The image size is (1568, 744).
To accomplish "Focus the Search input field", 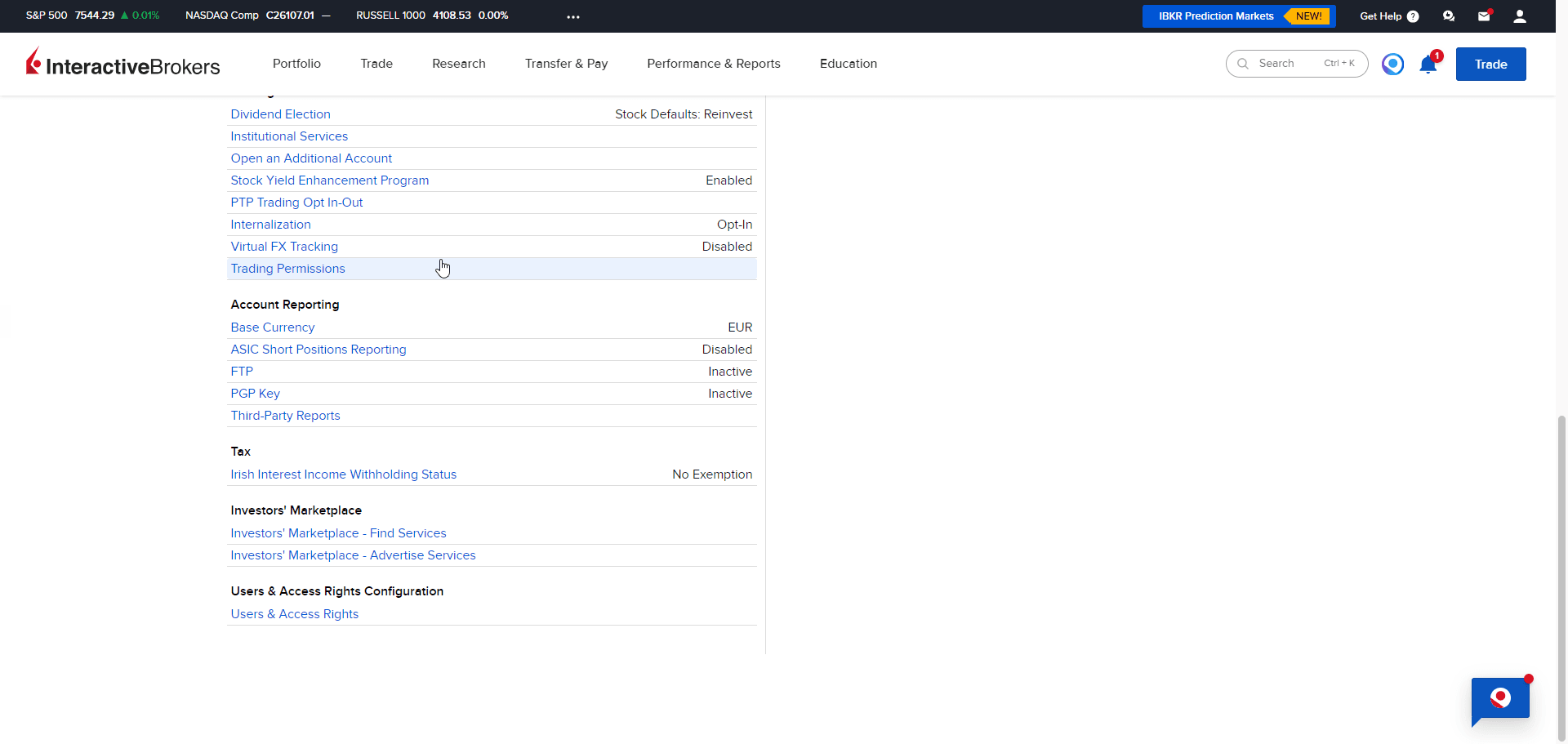I will (x=1297, y=64).
